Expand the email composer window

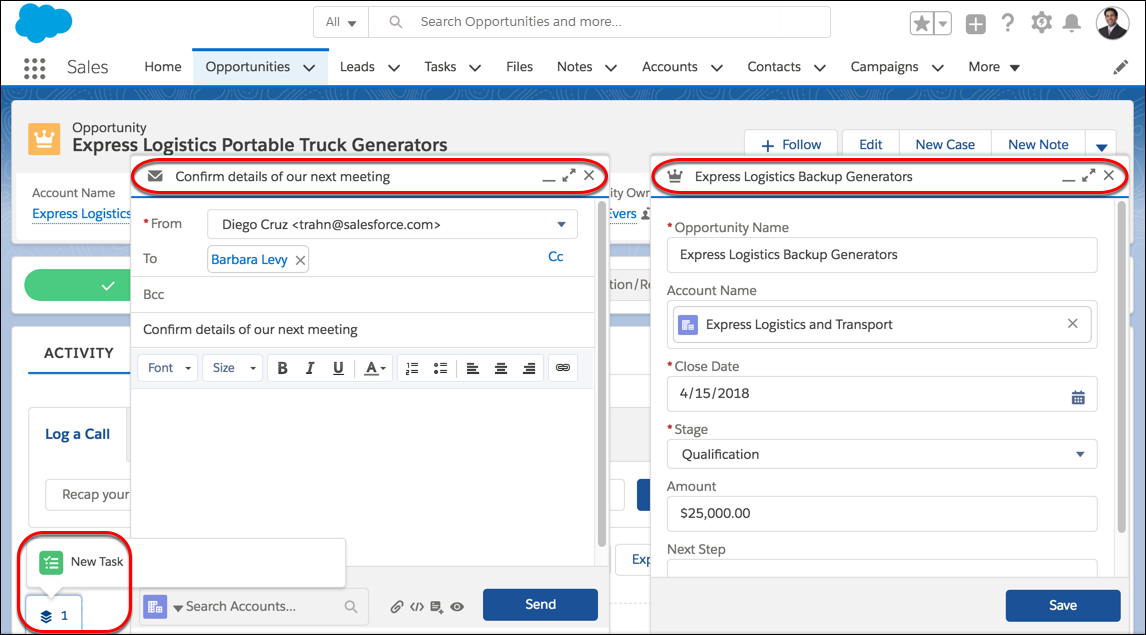[x=569, y=175]
